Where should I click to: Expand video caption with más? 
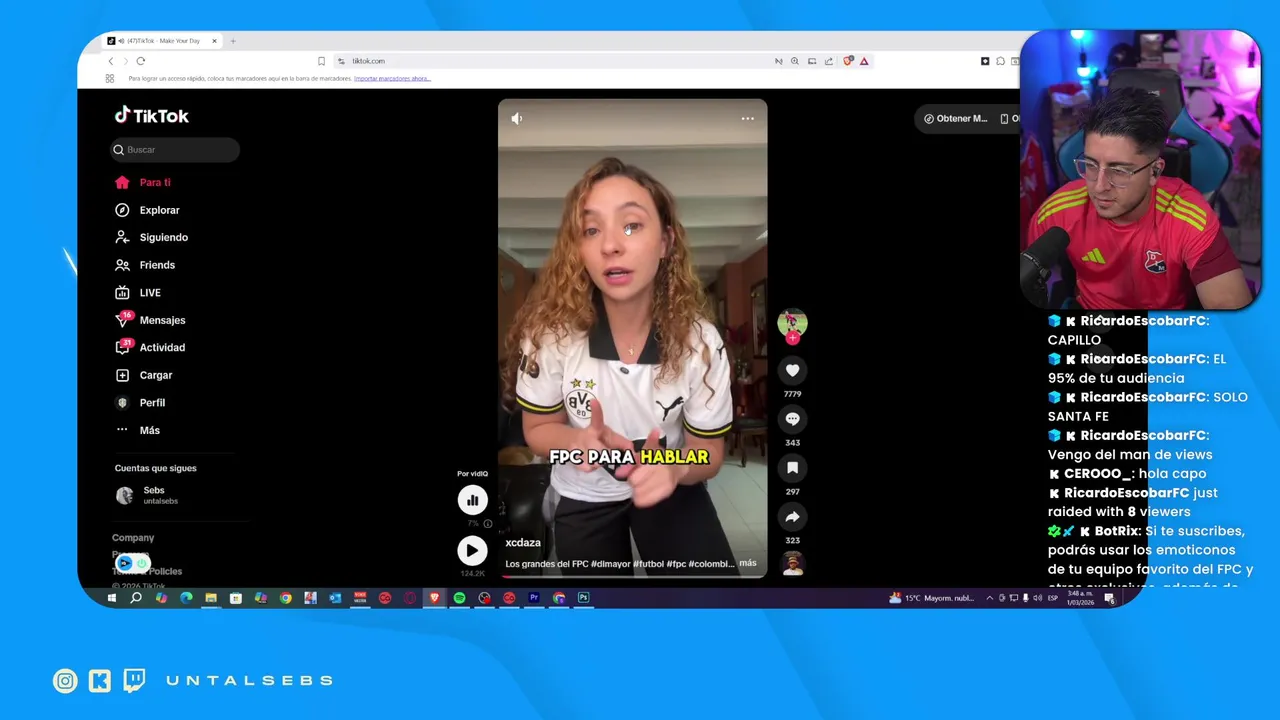[748, 563]
